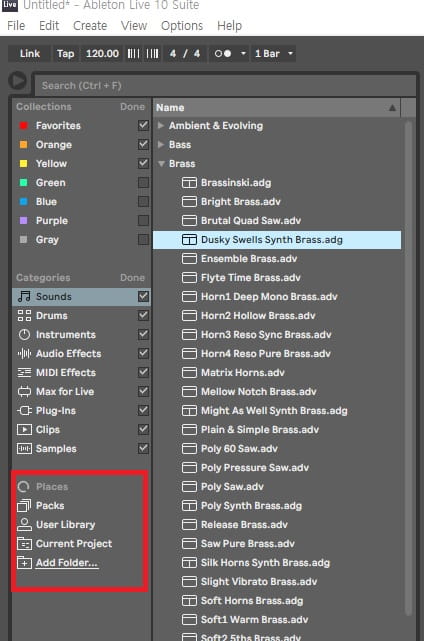Click the 120.00 tempo field

click(102, 54)
